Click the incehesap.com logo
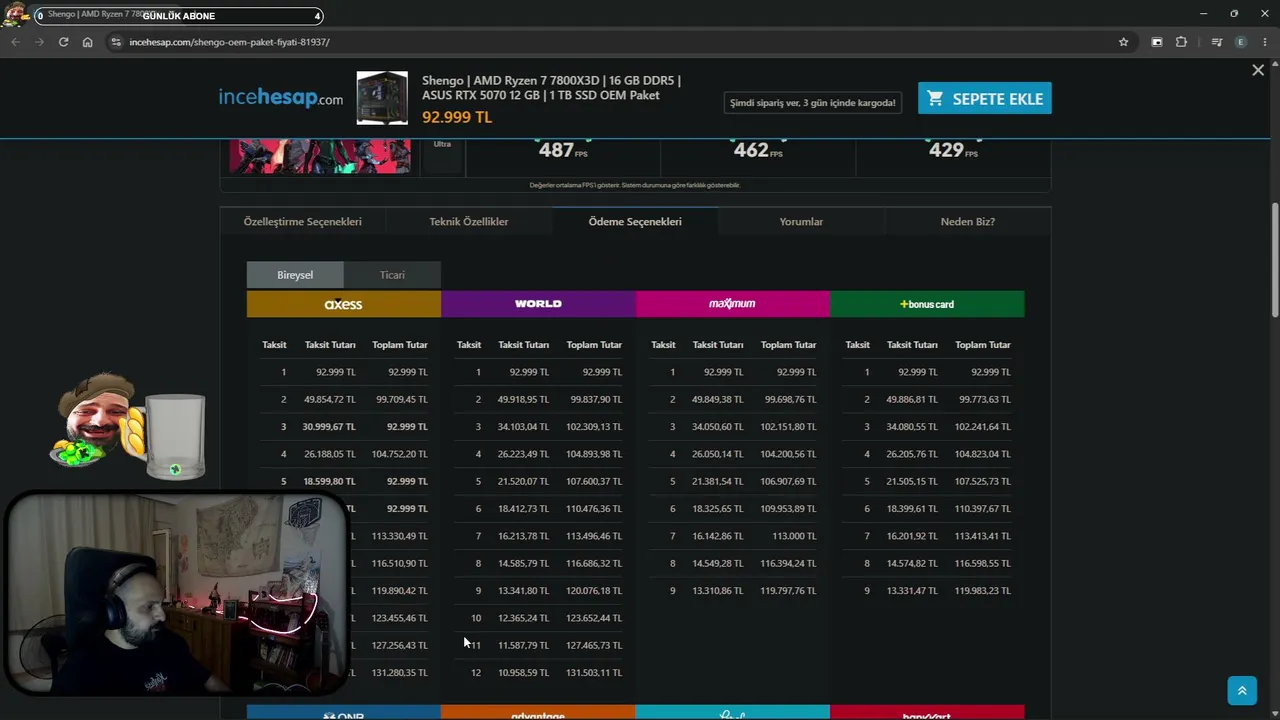Image resolution: width=1280 pixels, height=720 pixels. click(281, 98)
